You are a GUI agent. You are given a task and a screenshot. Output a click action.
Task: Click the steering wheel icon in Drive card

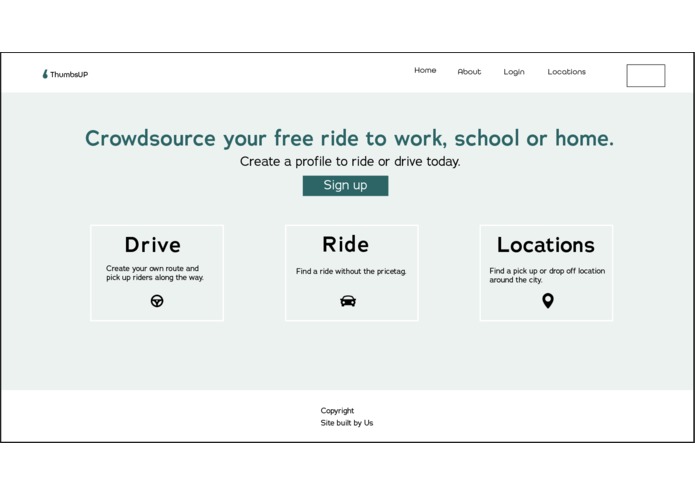[157, 301]
